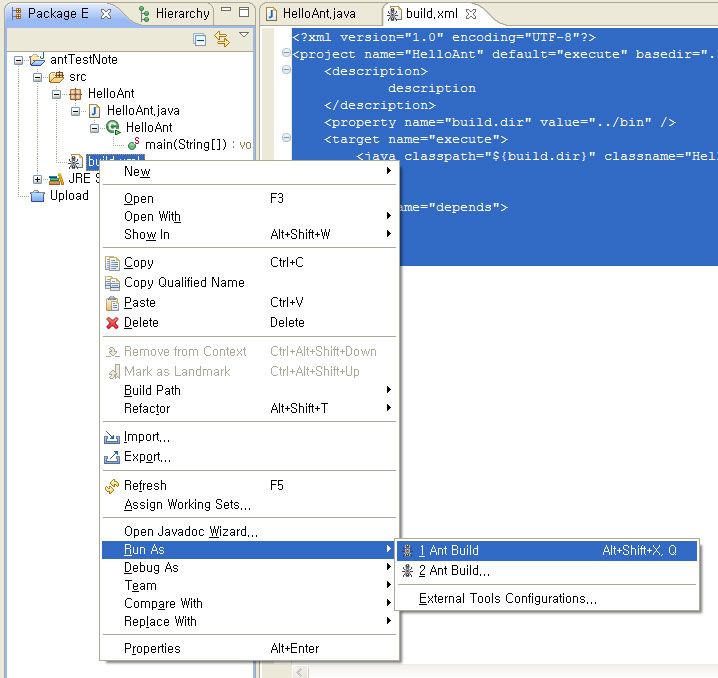Choose Paste in context menu
This screenshot has height=678, width=718.
click(250, 303)
